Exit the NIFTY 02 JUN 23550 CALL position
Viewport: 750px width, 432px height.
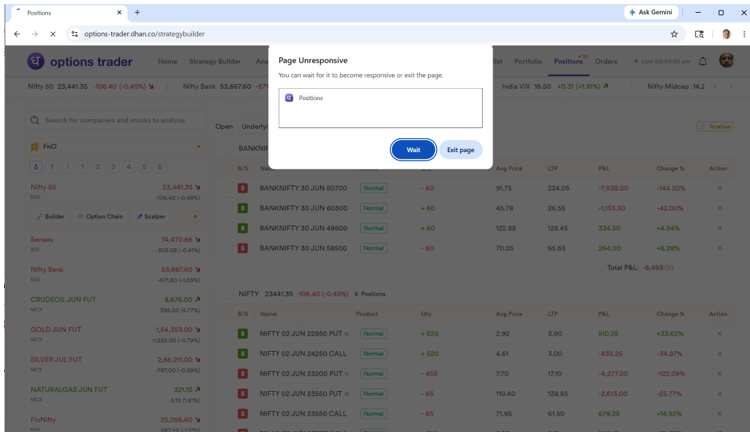coord(719,414)
